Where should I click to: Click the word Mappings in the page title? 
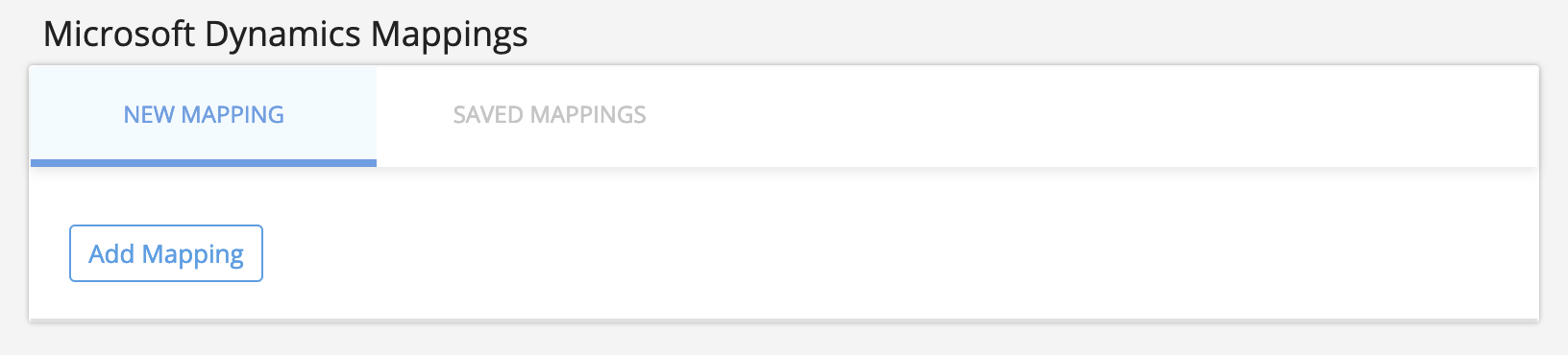[x=449, y=35]
